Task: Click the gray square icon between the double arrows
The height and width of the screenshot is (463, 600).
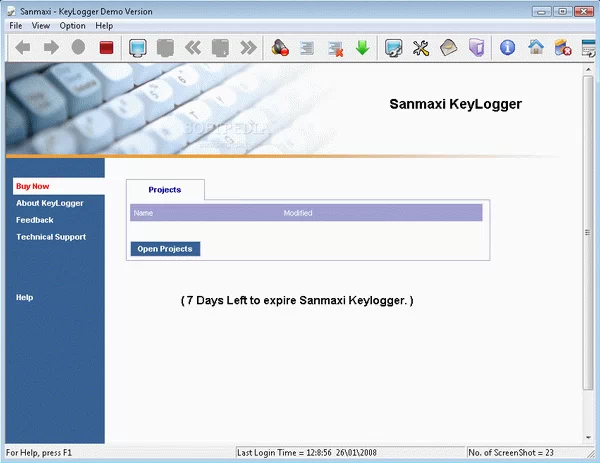Action: [x=220, y=48]
